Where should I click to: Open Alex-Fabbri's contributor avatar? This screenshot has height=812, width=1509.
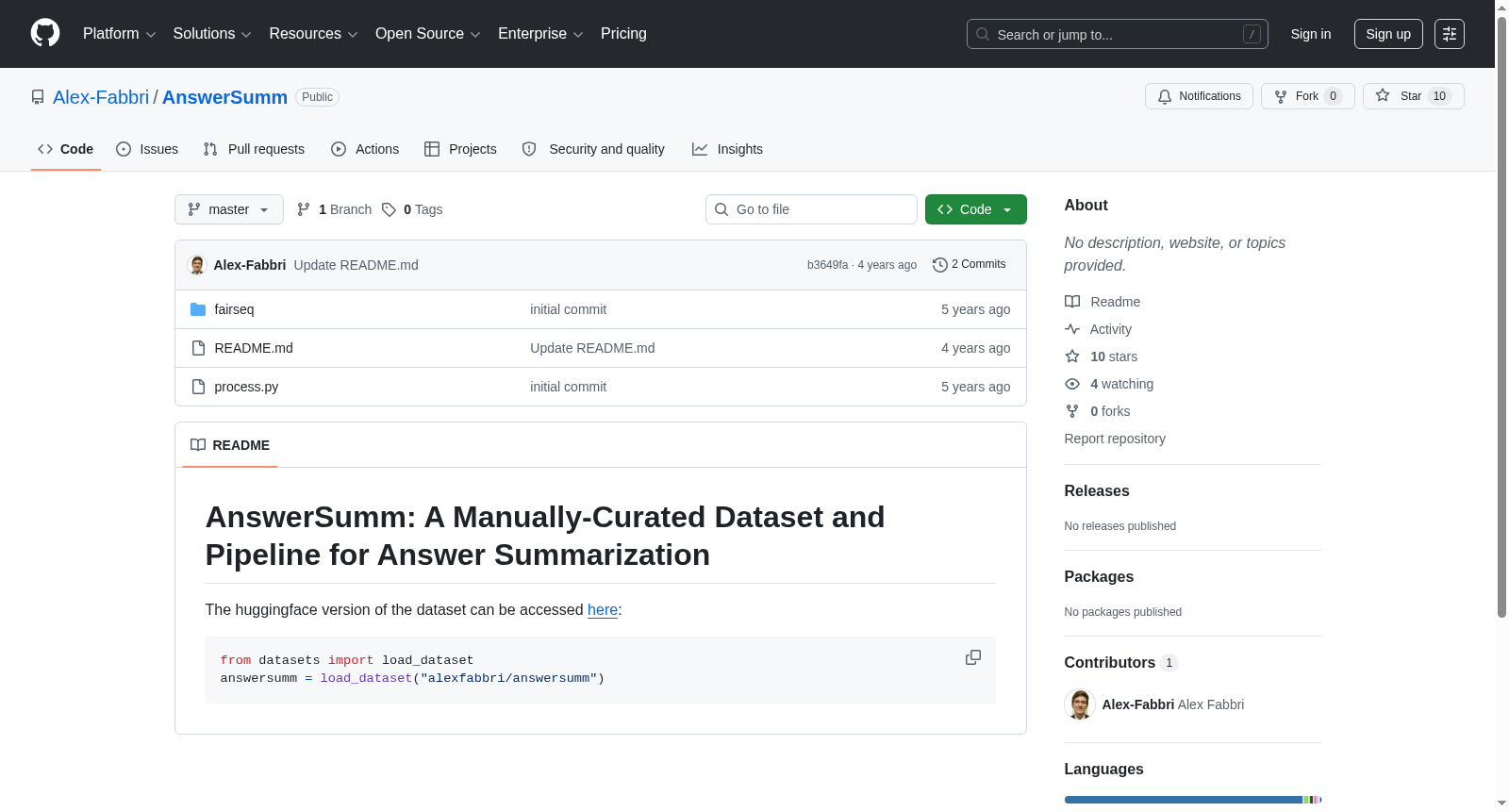click(x=1080, y=704)
